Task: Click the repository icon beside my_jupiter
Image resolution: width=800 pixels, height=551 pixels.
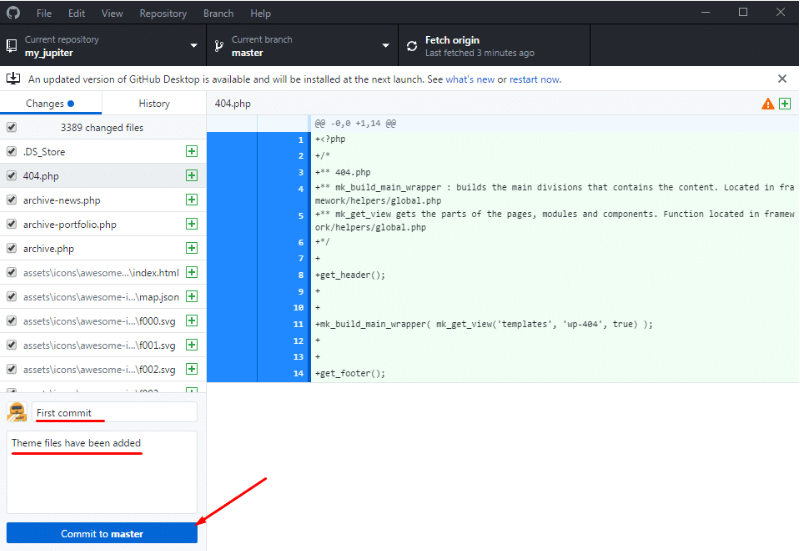Action: point(11,46)
